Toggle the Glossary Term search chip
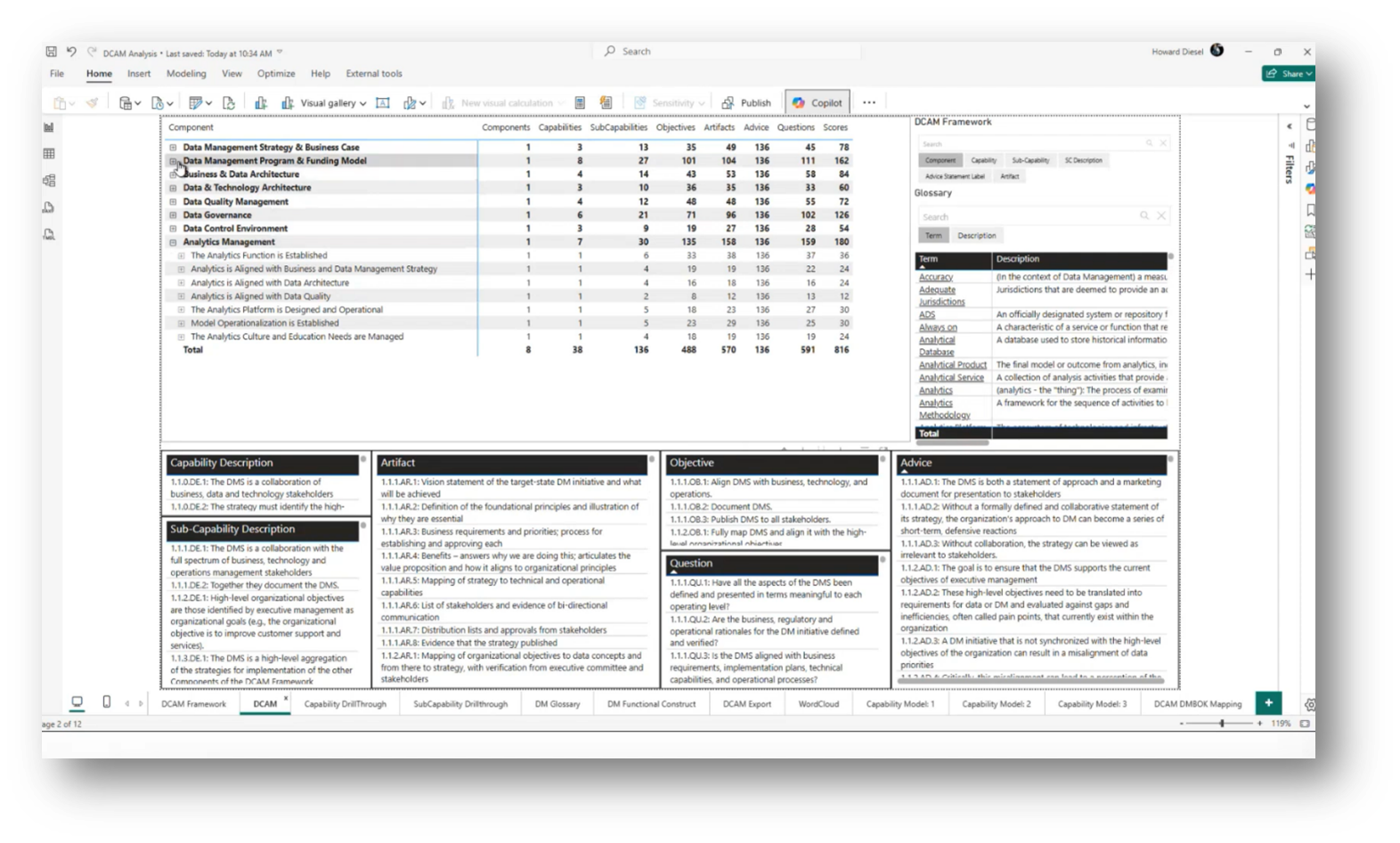Viewport: 1400px width, 843px height. point(932,236)
